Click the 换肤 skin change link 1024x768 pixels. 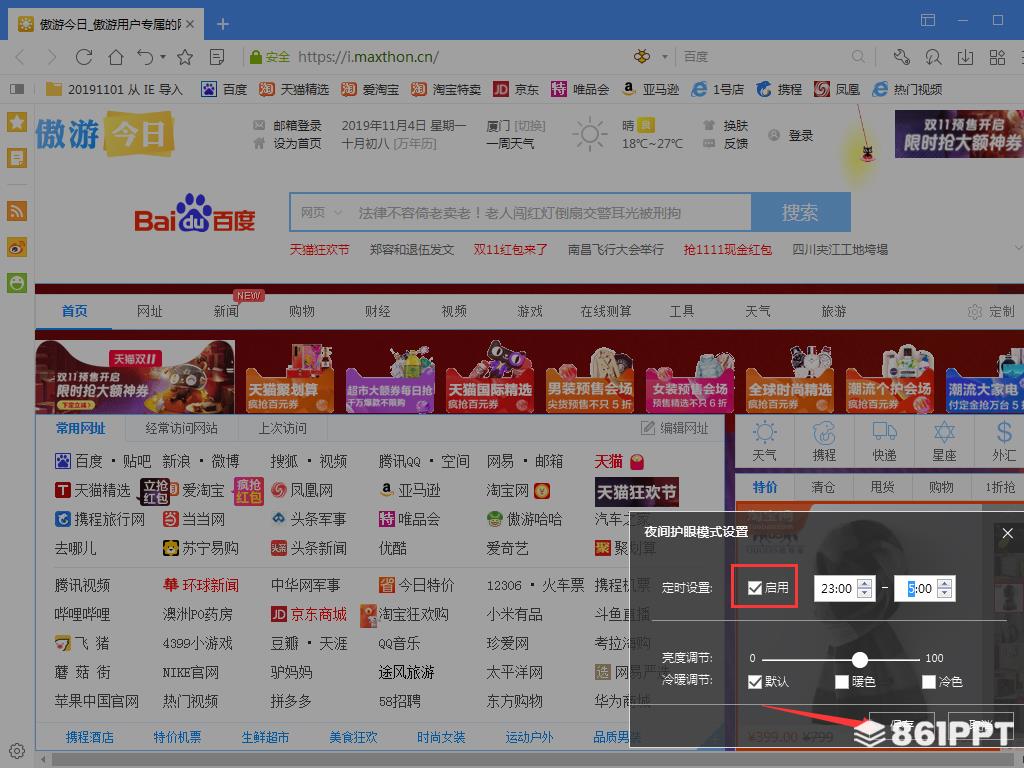click(735, 125)
